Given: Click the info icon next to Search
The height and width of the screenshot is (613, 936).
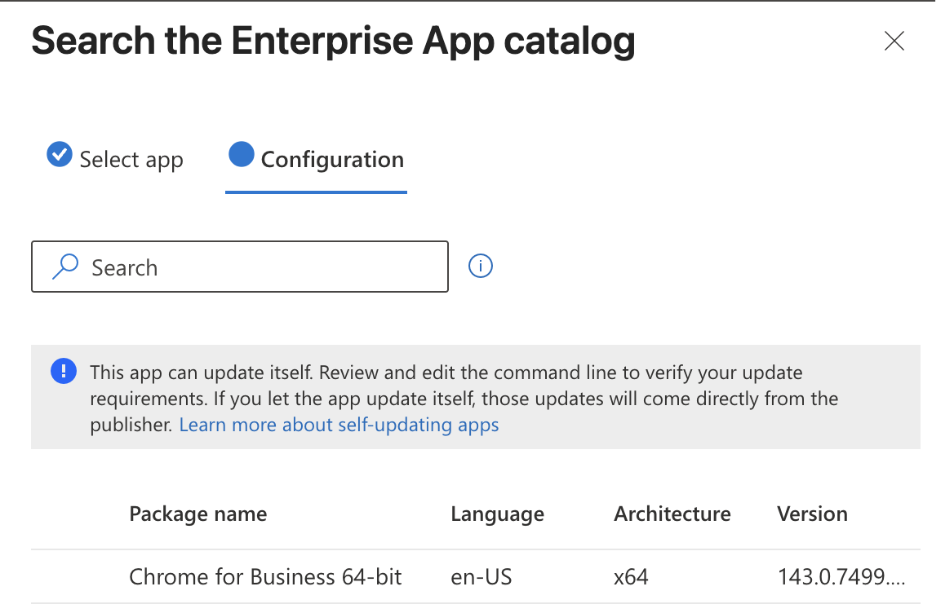Looking at the screenshot, I should 481,267.
